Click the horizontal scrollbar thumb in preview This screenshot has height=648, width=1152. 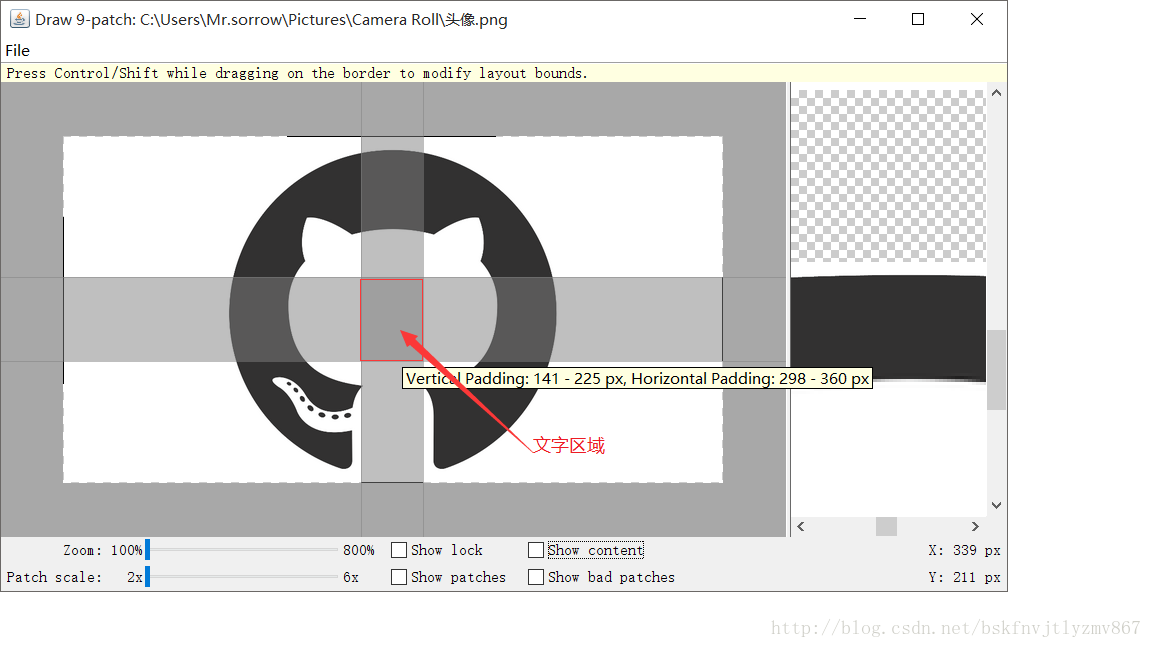pyautogui.click(x=886, y=527)
